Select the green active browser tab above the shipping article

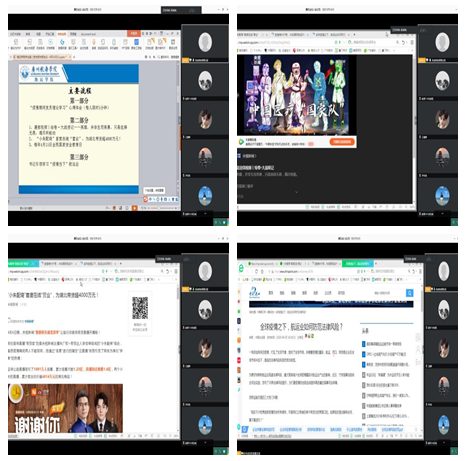click(358, 263)
